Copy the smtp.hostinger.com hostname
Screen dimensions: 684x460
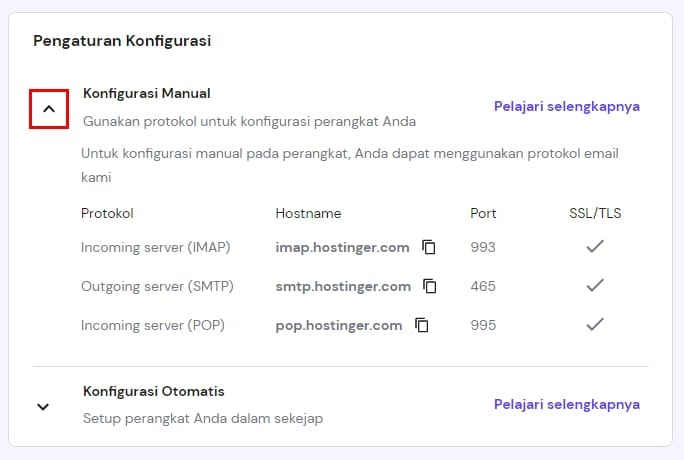[430, 286]
